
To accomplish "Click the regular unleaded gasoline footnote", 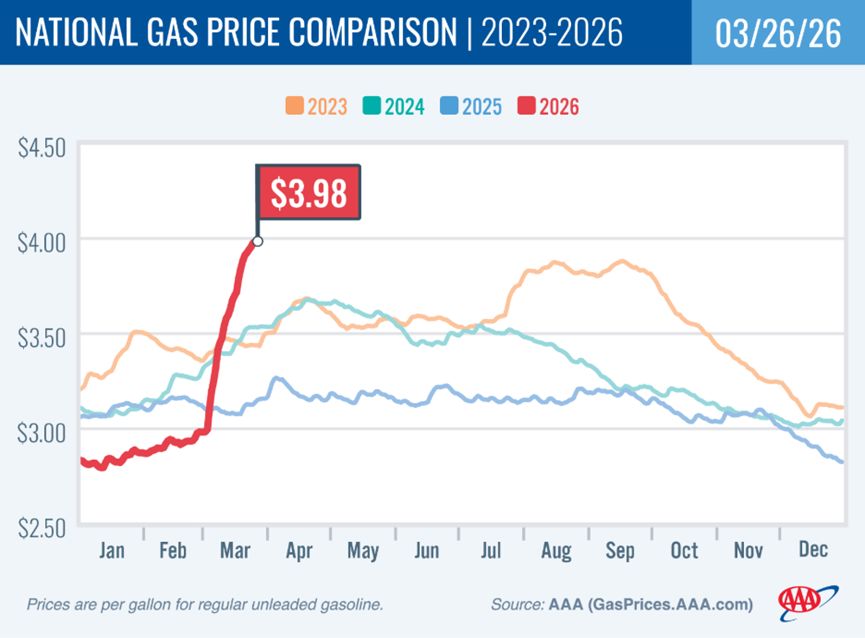I will [205, 605].
